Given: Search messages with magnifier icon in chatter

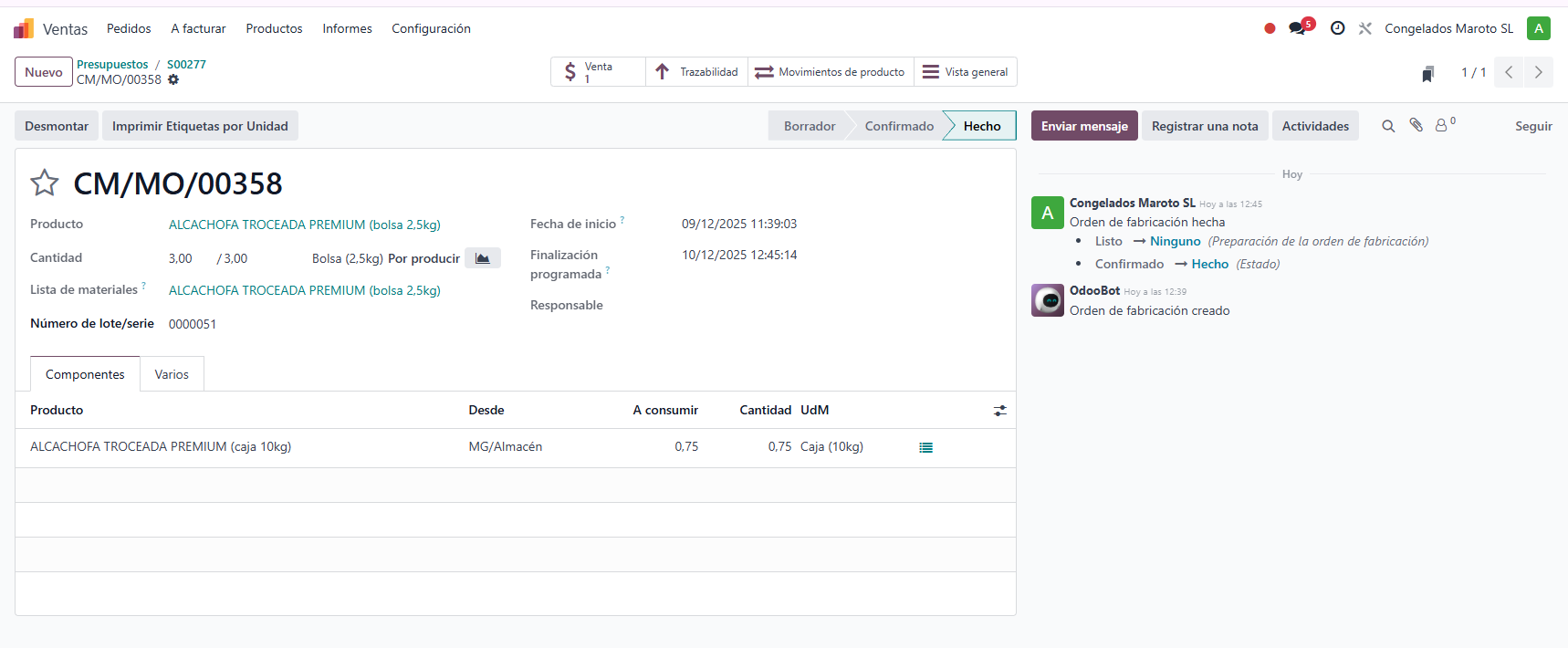Looking at the screenshot, I should pyautogui.click(x=1387, y=126).
